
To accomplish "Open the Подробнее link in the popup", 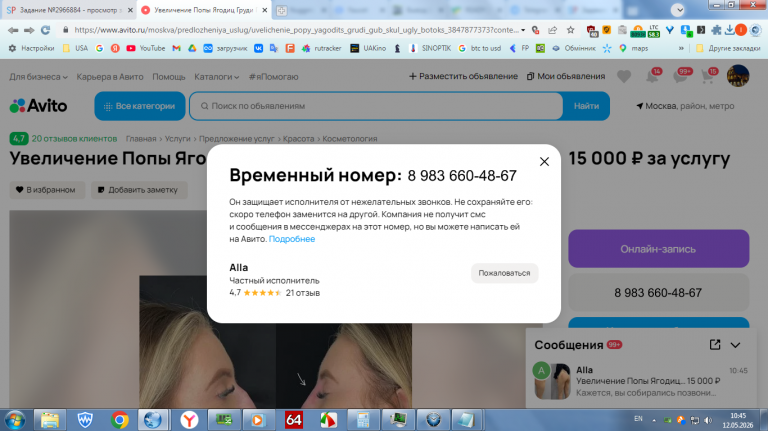I will [292, 239].
